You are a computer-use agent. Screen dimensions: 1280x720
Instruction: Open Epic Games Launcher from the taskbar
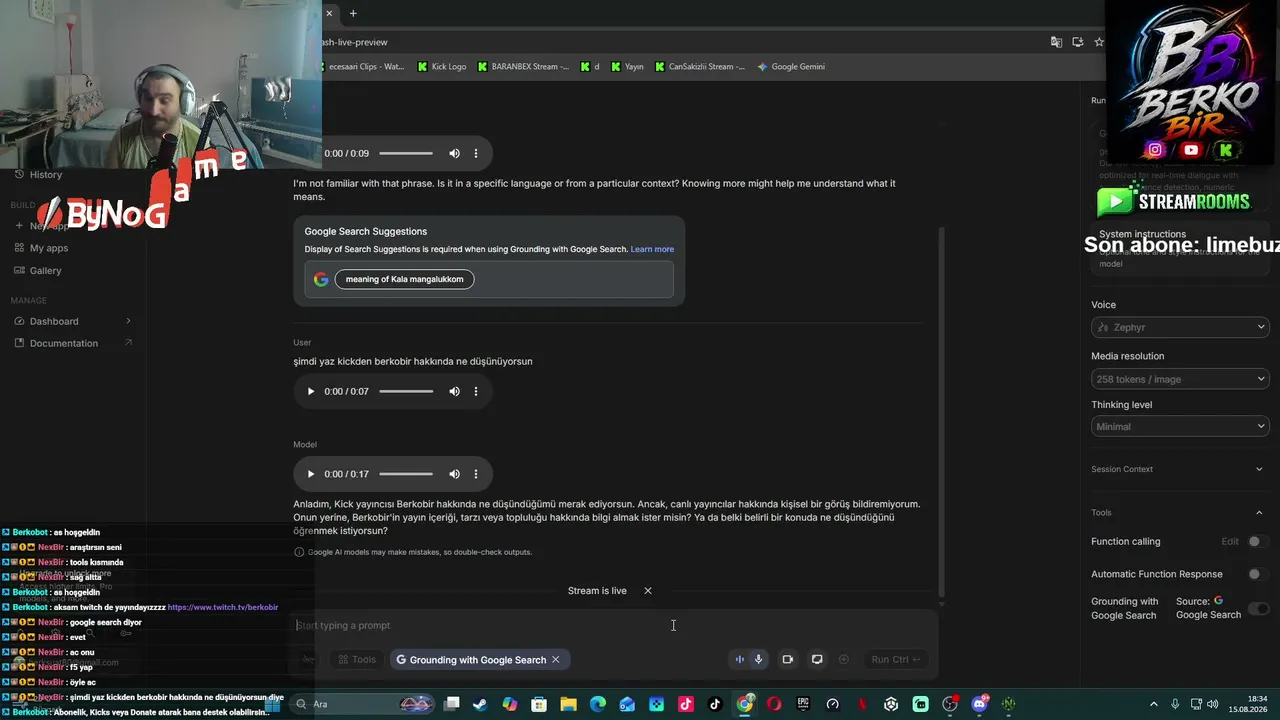(x=803, y=704)
